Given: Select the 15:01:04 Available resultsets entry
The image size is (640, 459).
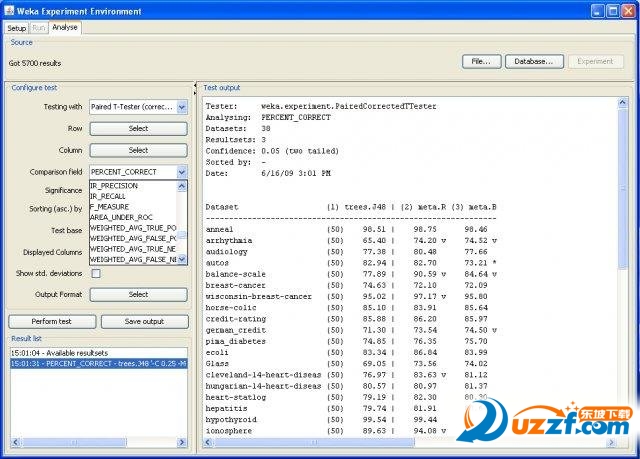Looking at the screenshot, I should click(x=99, y=353).
